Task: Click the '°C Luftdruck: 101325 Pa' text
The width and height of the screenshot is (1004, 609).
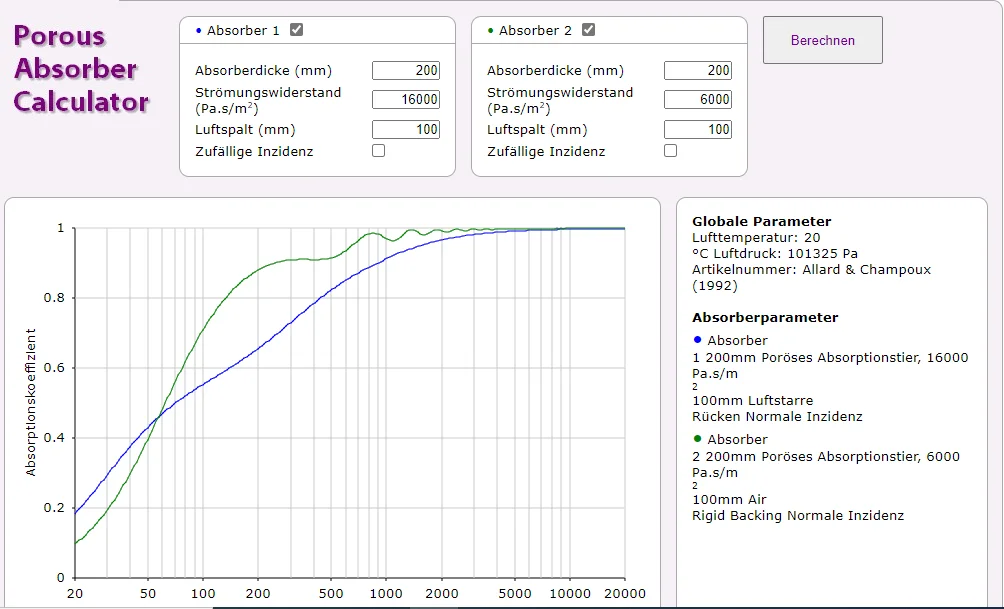Action: 775,254
